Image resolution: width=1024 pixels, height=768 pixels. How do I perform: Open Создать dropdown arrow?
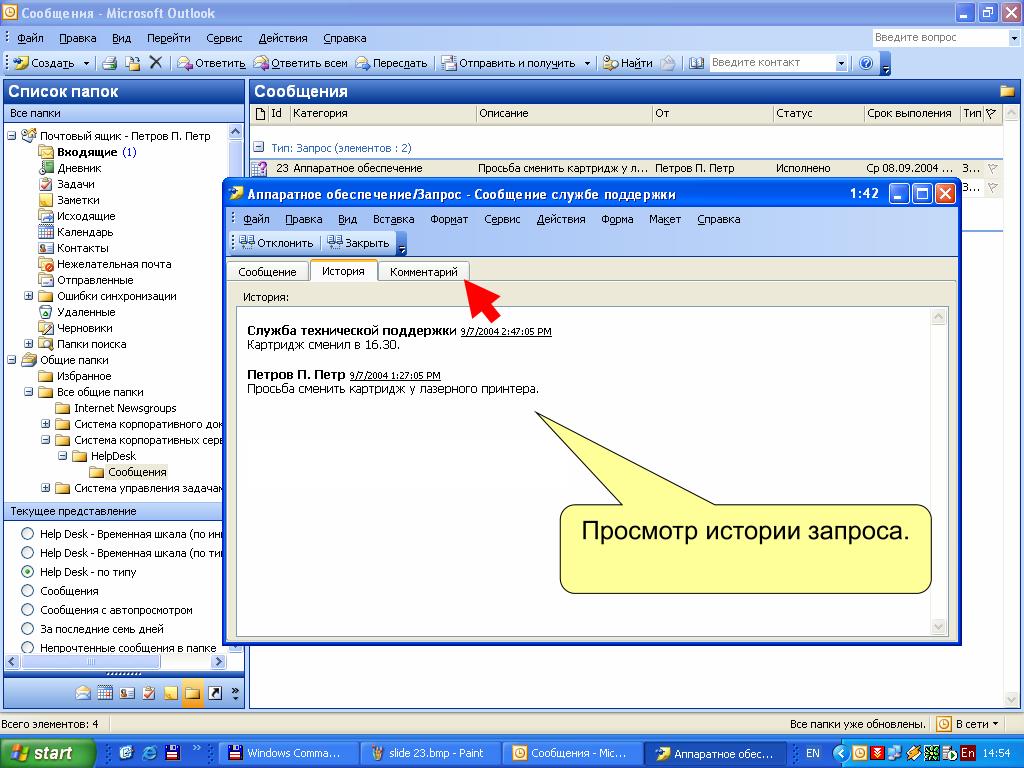86,63
